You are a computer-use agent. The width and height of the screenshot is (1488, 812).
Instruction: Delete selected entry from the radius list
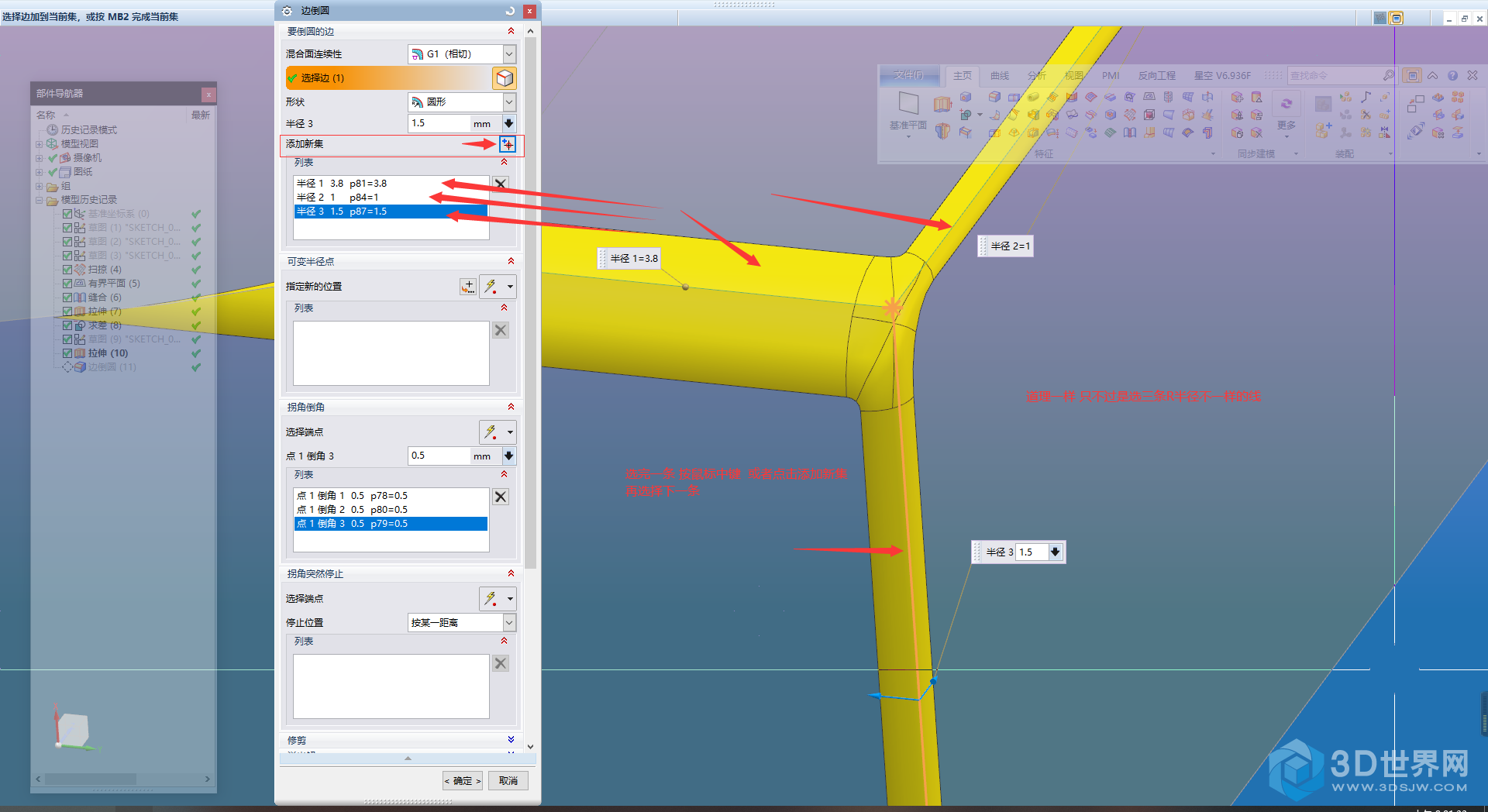[501, 184]
